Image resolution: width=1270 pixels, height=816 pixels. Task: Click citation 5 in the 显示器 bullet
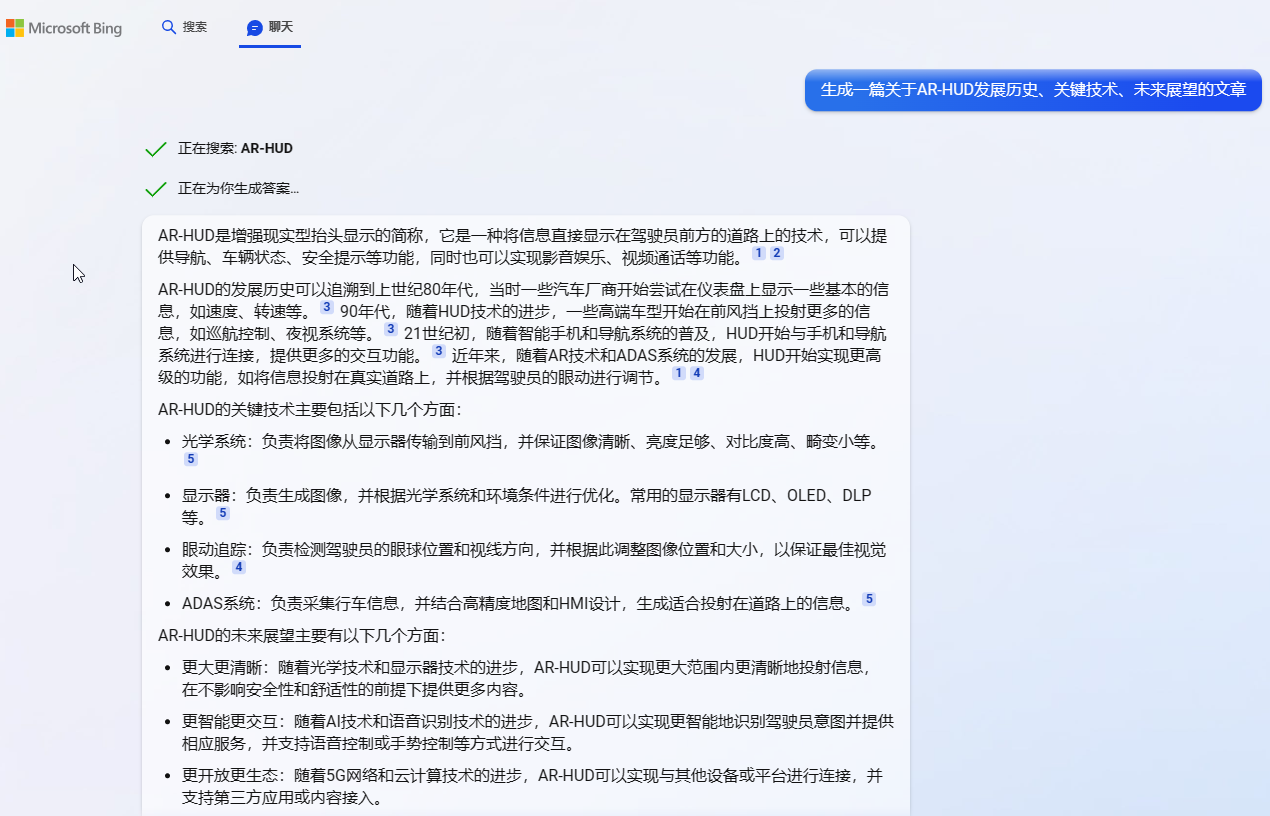(222, 512)
